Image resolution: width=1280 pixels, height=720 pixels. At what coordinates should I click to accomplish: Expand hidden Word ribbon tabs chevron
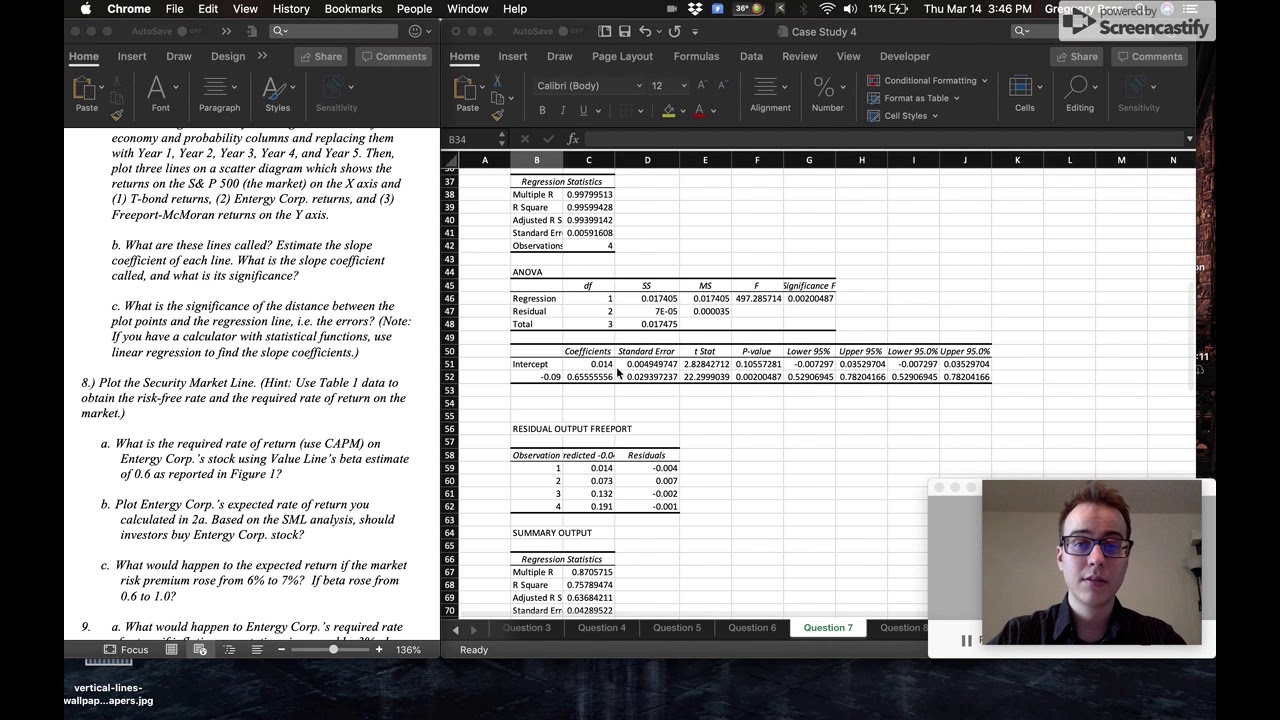(262, 56)
